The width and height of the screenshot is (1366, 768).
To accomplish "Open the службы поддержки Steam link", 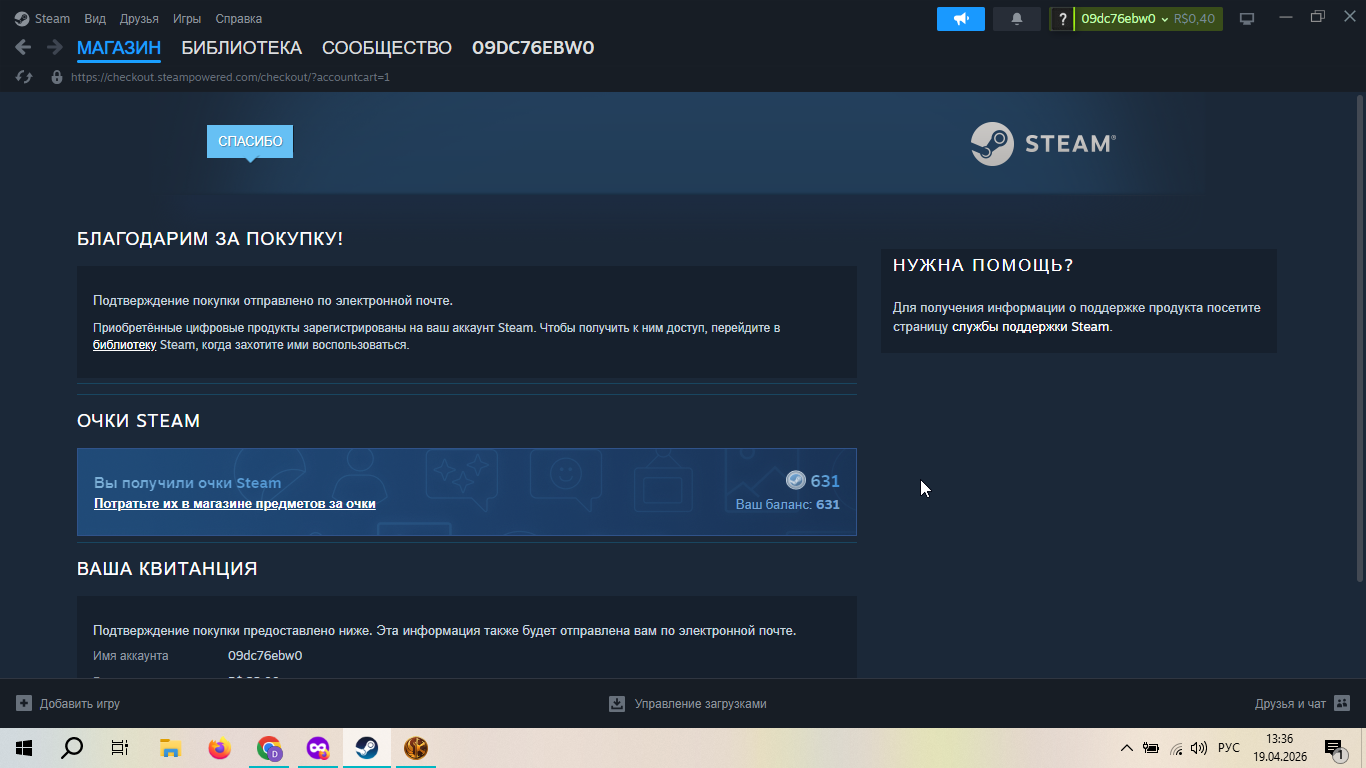I will 1031,326.
